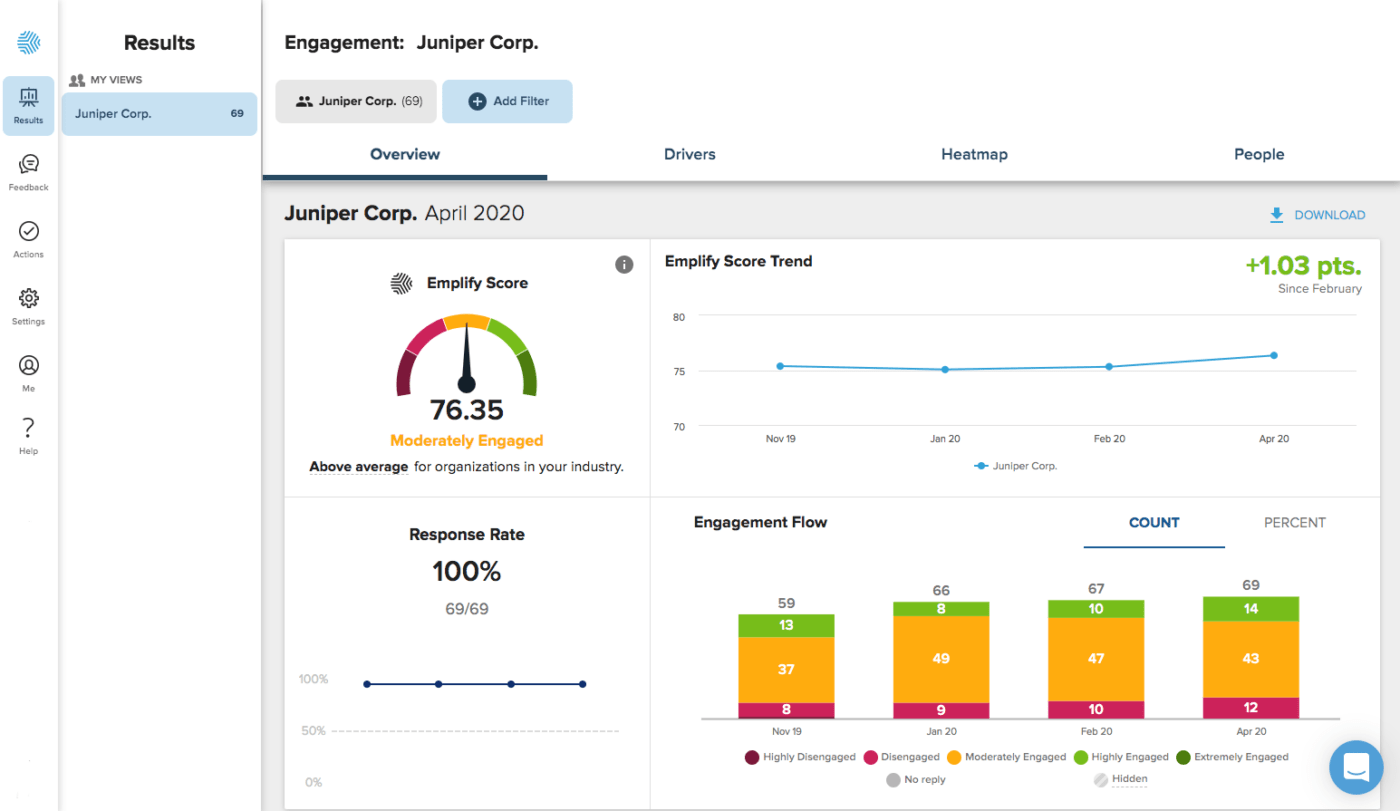Open the Heatmap tab

pyautogui.click(x=974, y=155)
